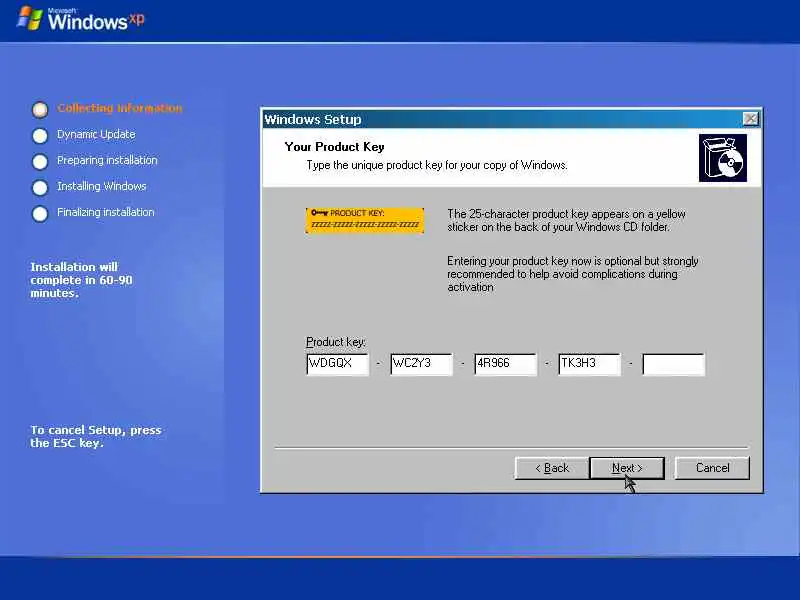The width and height of the screenshot is (800, 600).
Task: Click the Dynamic Update step indicator
Action: [40, 136]
